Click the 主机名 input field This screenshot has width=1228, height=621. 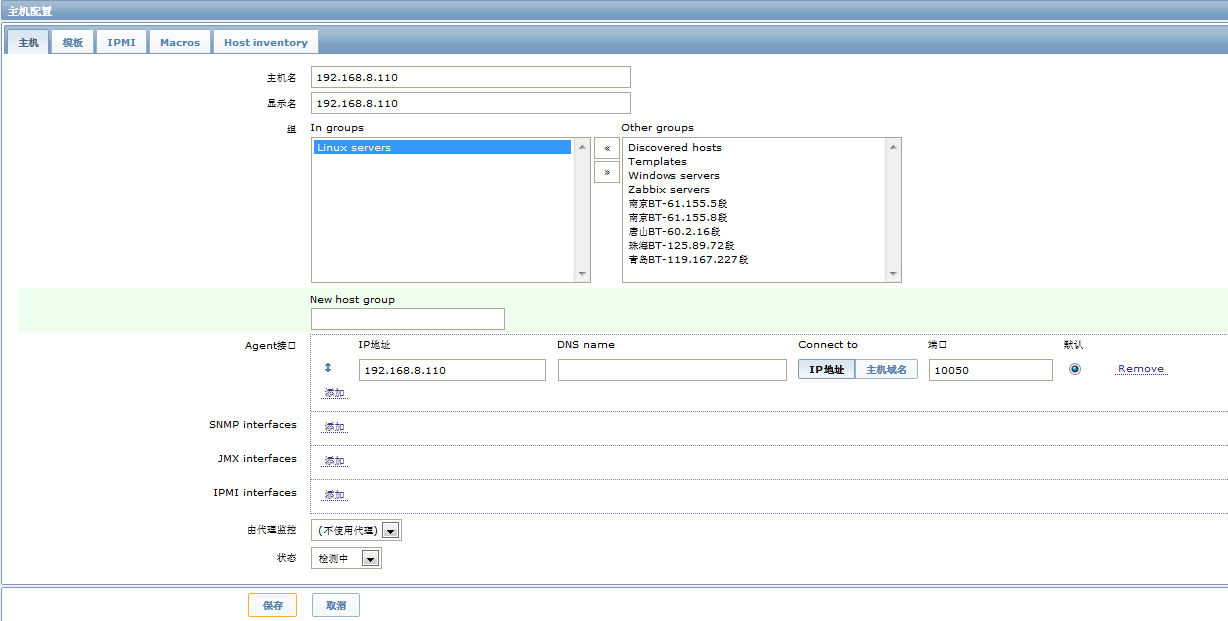(x=471, y=77)
